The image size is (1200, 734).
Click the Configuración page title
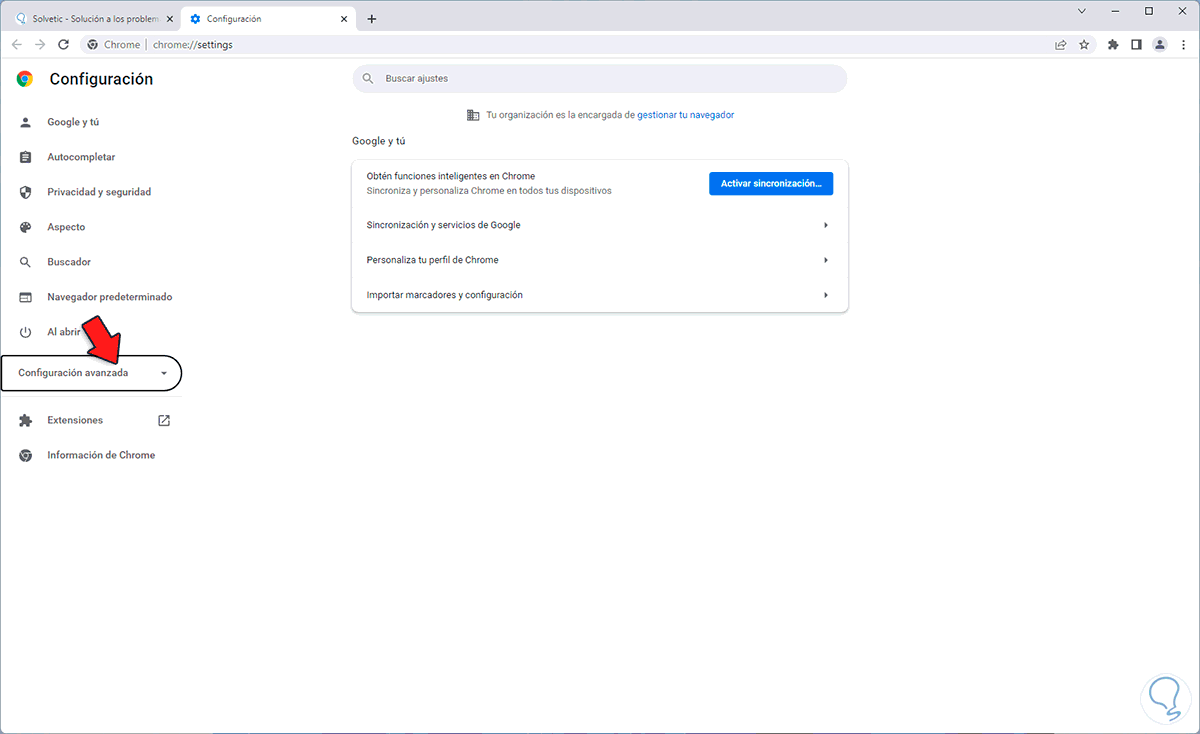(x=101, y=79)
